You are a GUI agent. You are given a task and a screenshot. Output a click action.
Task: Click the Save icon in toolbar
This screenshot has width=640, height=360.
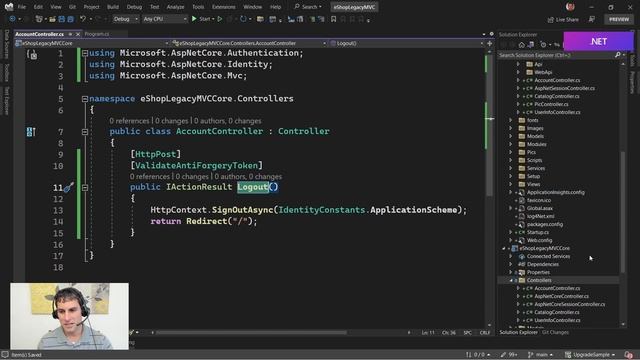pyautogui.click(x=62, y=19)
